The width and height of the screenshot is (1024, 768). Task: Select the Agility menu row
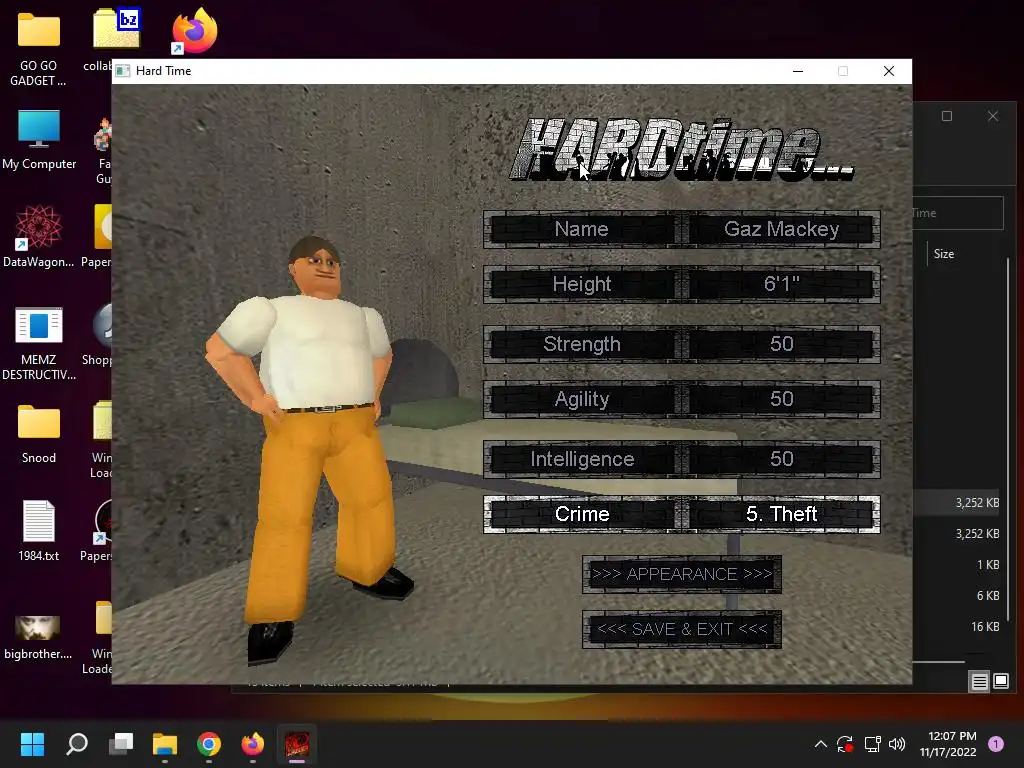(x=682, y=399)
